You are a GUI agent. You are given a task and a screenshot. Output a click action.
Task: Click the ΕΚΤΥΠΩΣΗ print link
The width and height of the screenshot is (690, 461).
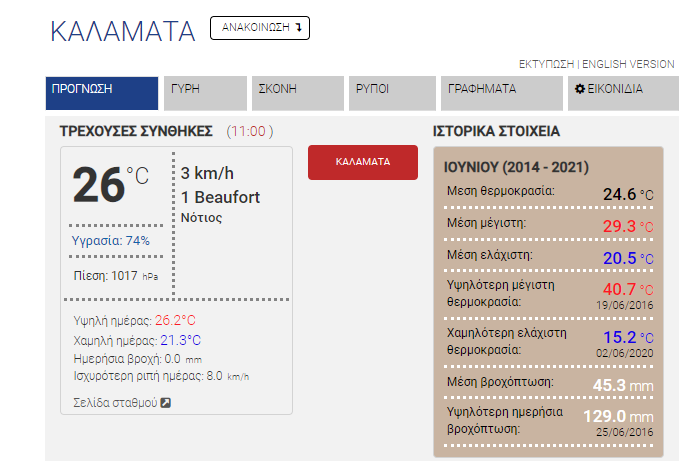point(546,64)
